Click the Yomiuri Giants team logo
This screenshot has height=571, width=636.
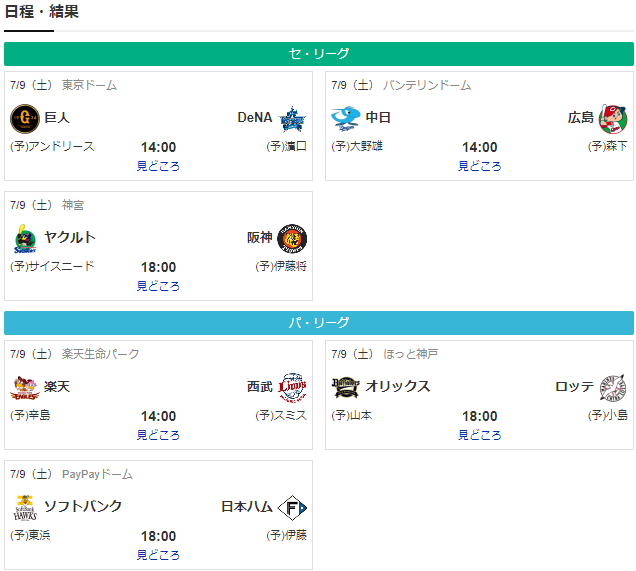25,119
